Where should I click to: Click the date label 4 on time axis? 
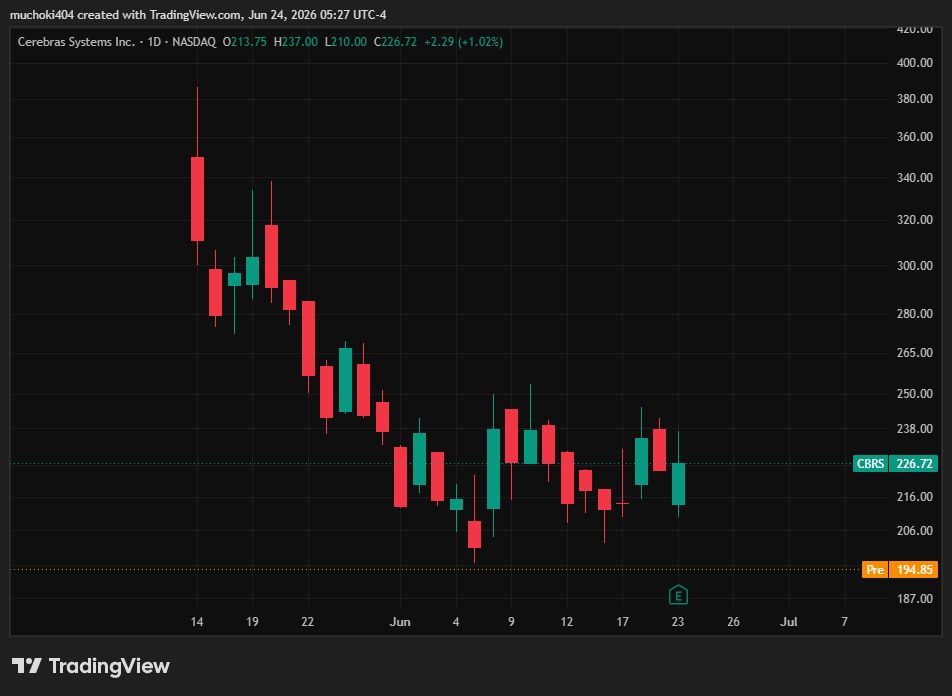(x=456, y=621)
